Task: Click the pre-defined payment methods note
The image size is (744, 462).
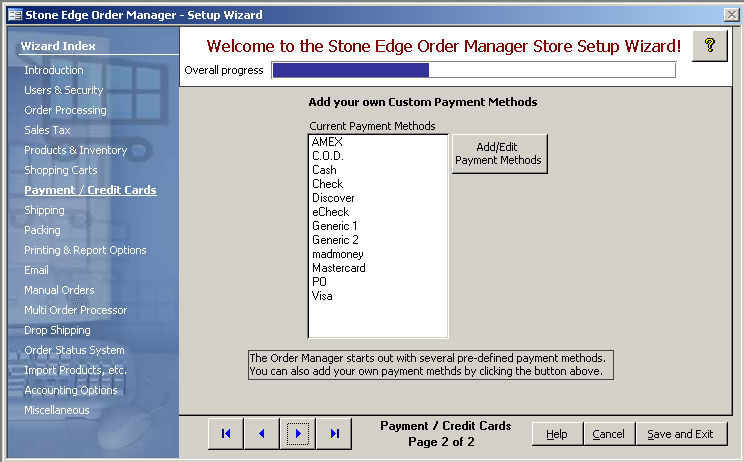Action: 431,365
